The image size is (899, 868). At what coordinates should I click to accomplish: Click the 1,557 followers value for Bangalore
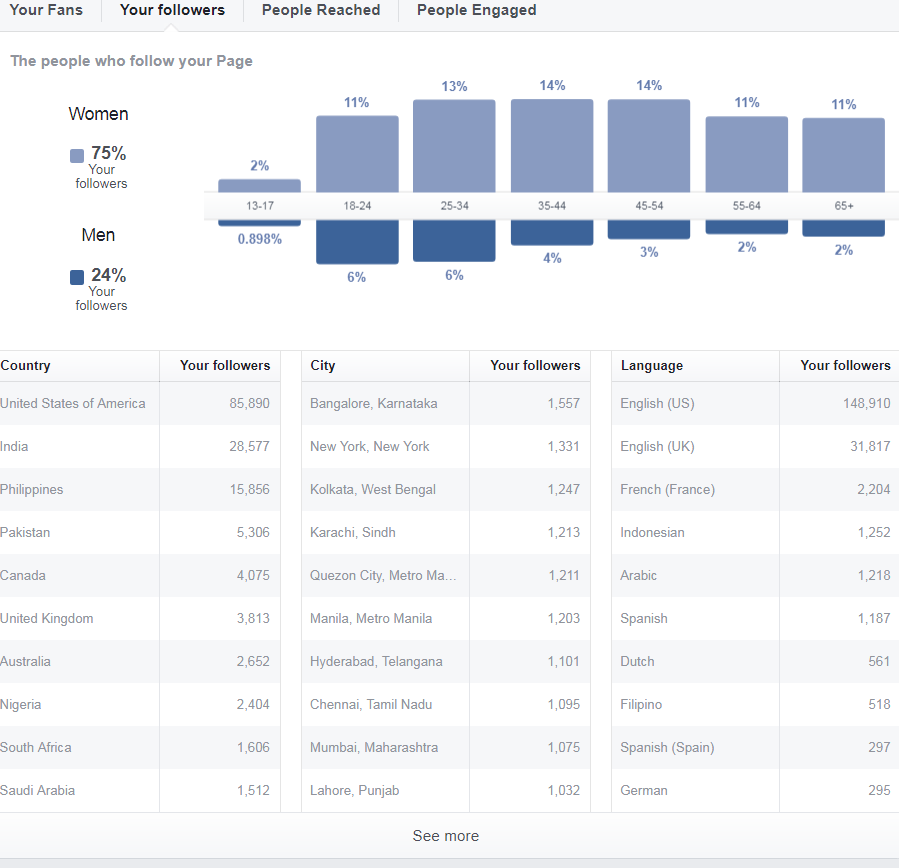point(564,404)
